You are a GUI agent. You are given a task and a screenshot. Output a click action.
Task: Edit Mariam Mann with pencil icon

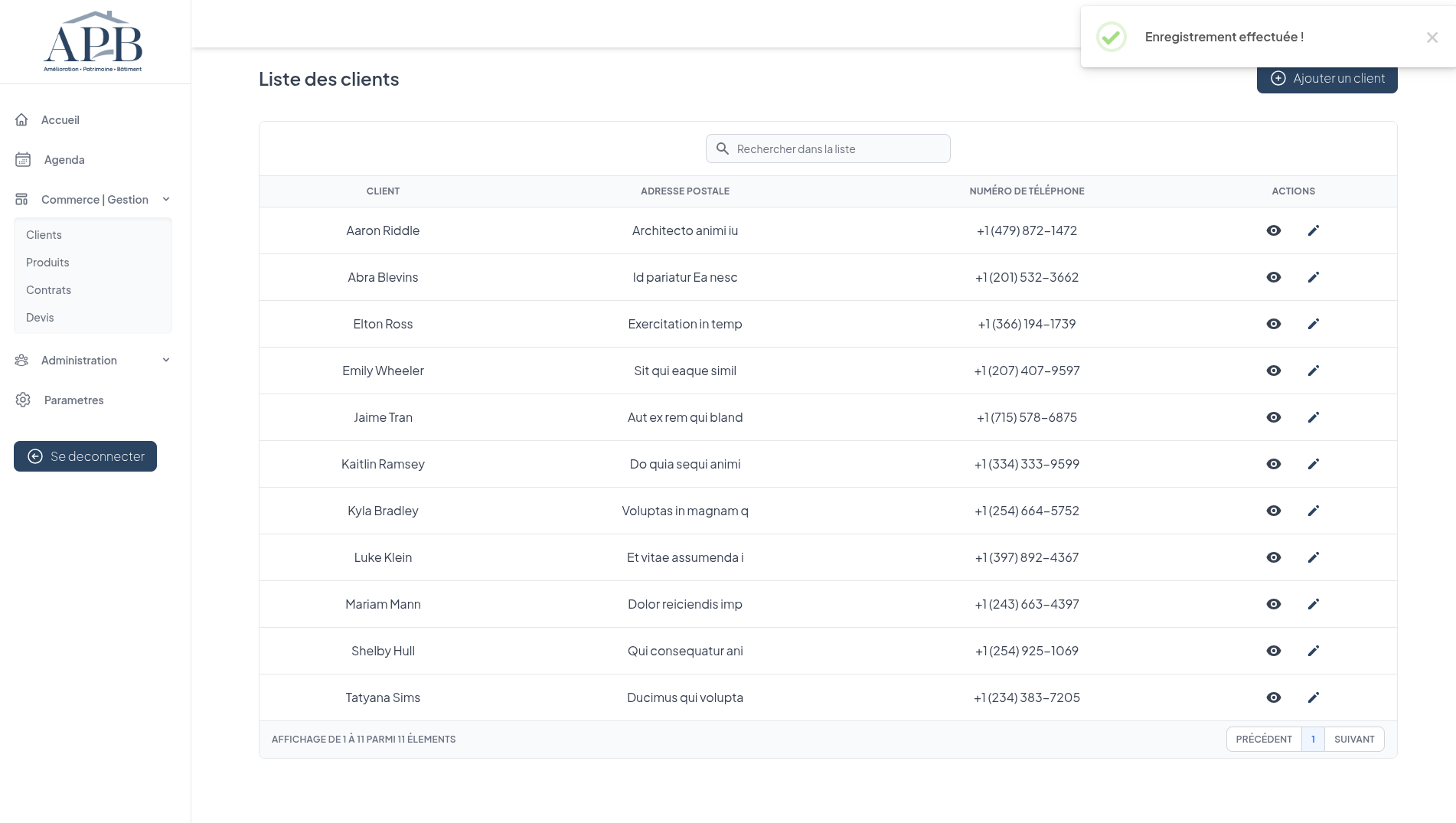[1314, 604]
